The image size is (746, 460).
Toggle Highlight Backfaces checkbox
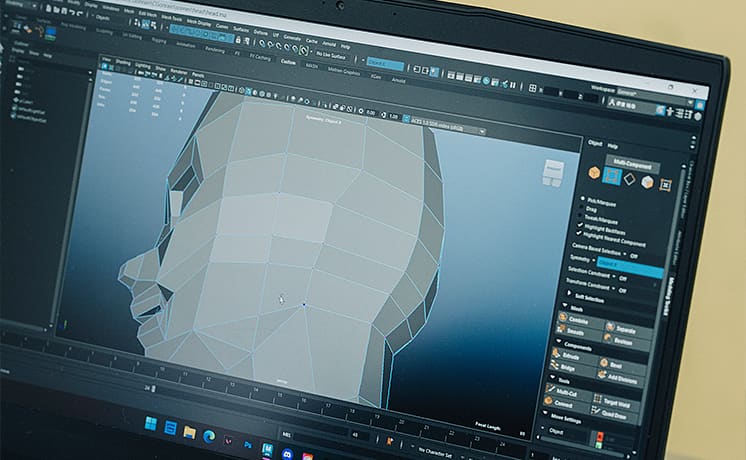pos(579,225)
